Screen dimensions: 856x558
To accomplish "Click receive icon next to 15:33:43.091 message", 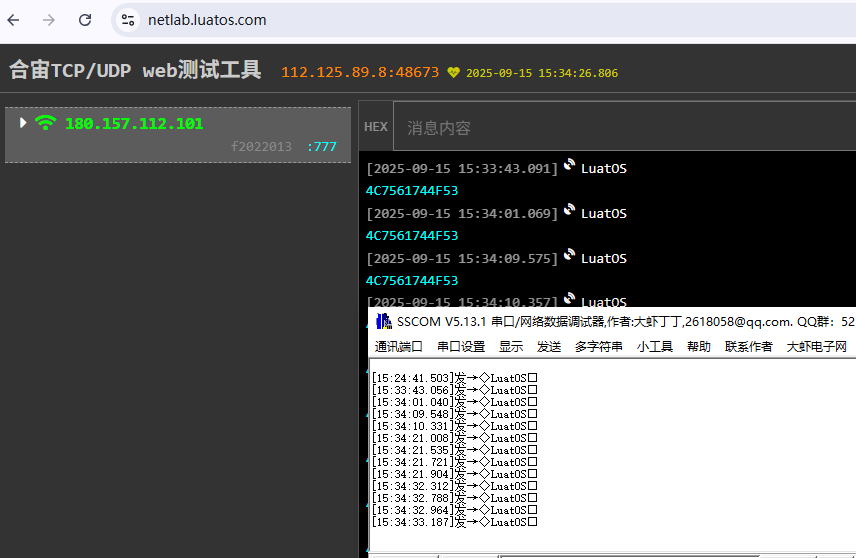I will pos(569,164).
